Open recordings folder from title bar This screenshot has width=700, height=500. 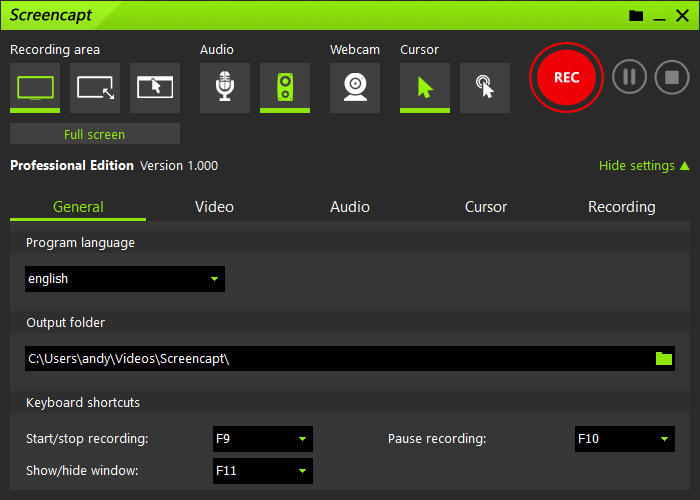(636, 16)
